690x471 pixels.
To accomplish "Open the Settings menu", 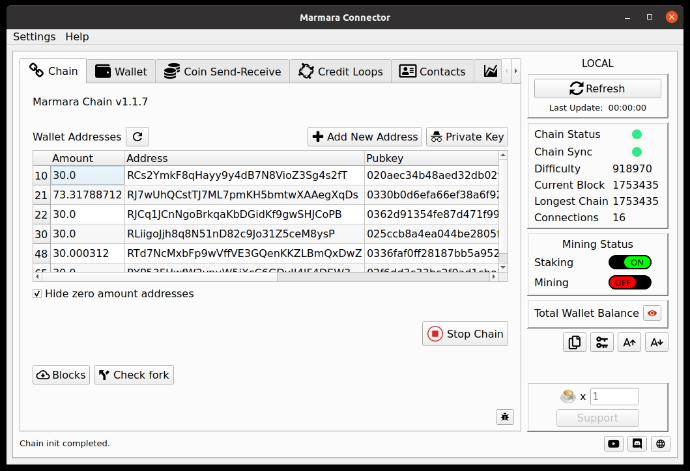I will 34,37.
